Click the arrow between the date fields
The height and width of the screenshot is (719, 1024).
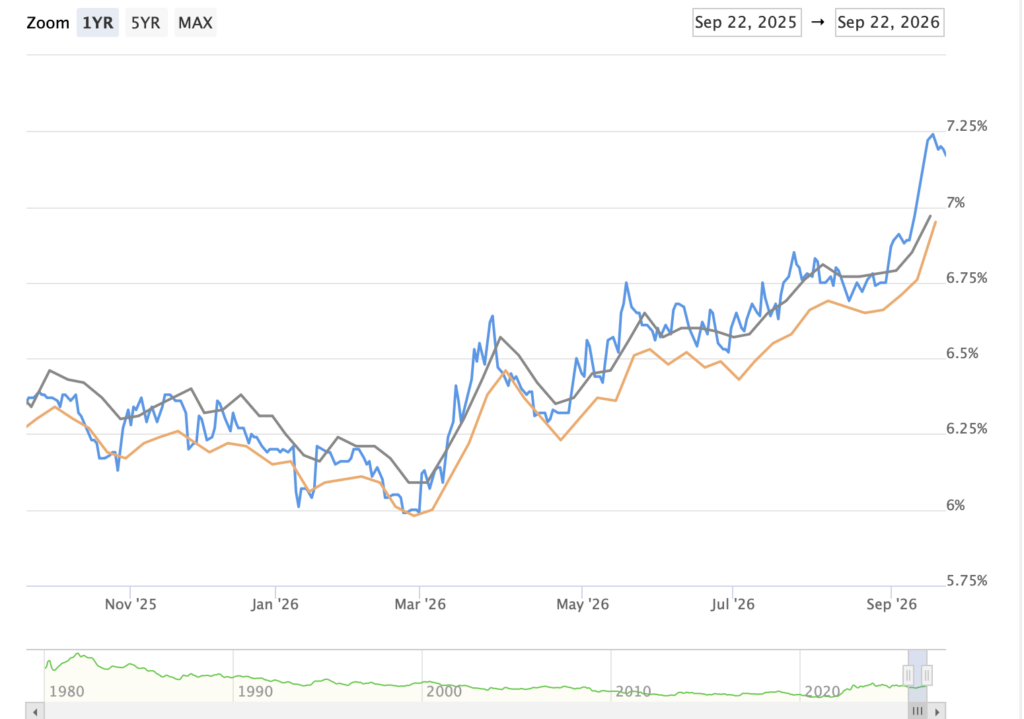[818, 22]
